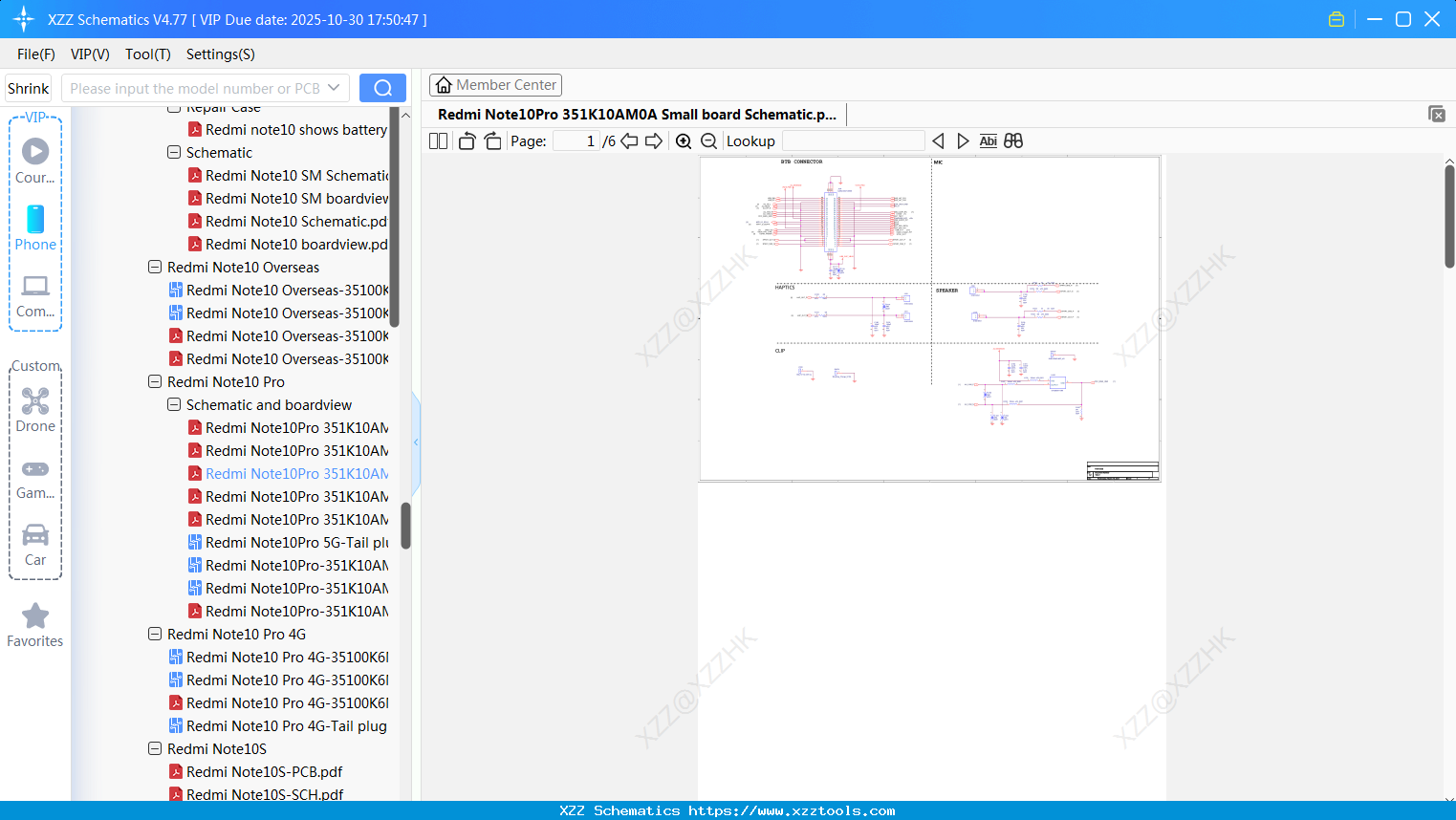Switch to two-page view mode
1456x820 pixels.
437,140
